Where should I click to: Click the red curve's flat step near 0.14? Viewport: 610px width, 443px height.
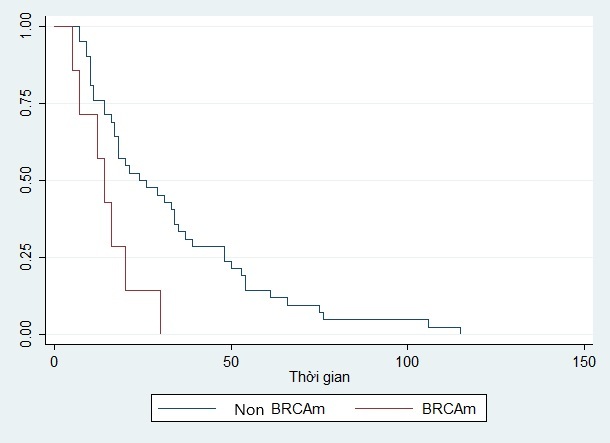142,290
